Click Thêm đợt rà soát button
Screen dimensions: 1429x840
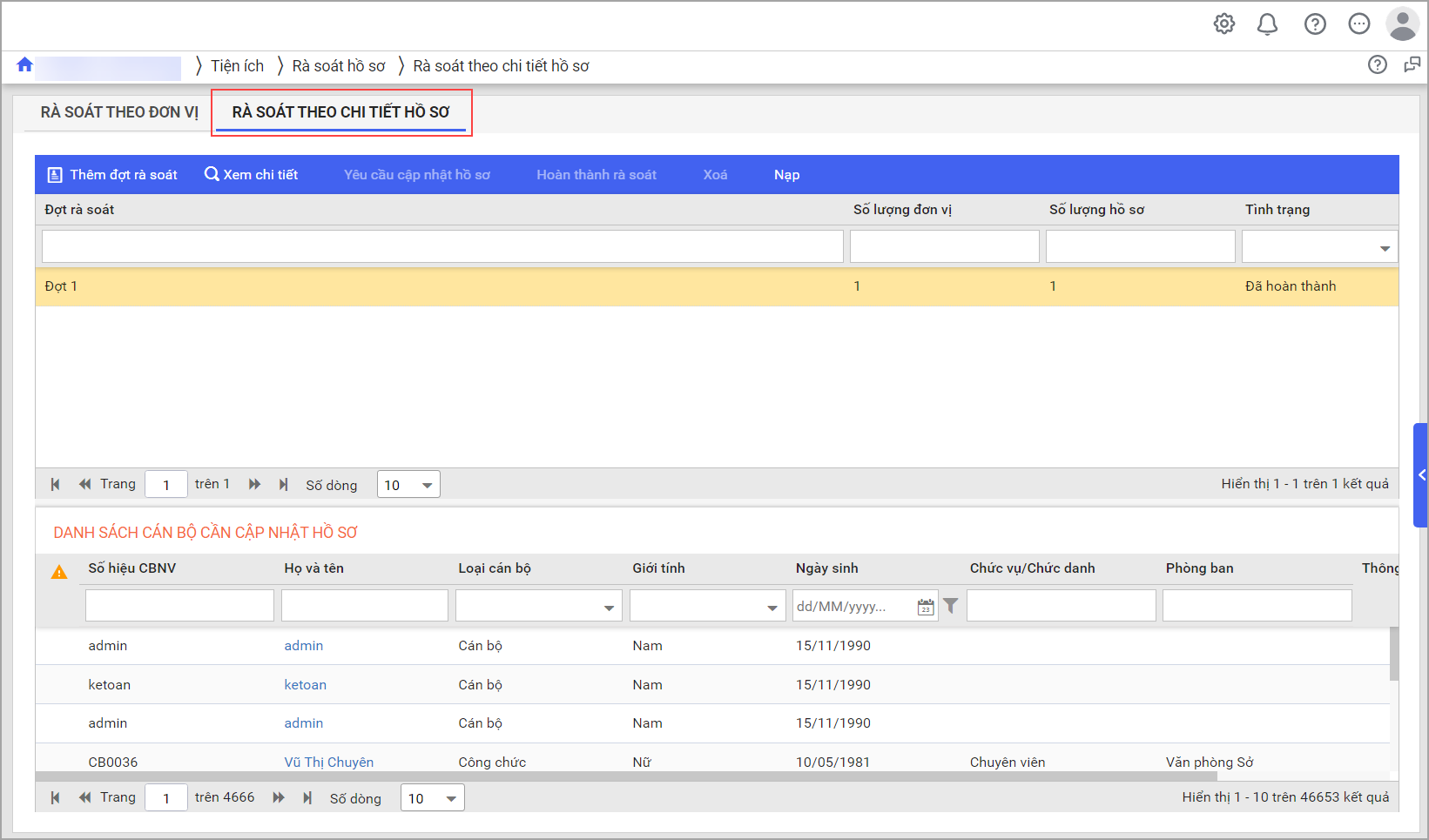click(x=112, y=175)
